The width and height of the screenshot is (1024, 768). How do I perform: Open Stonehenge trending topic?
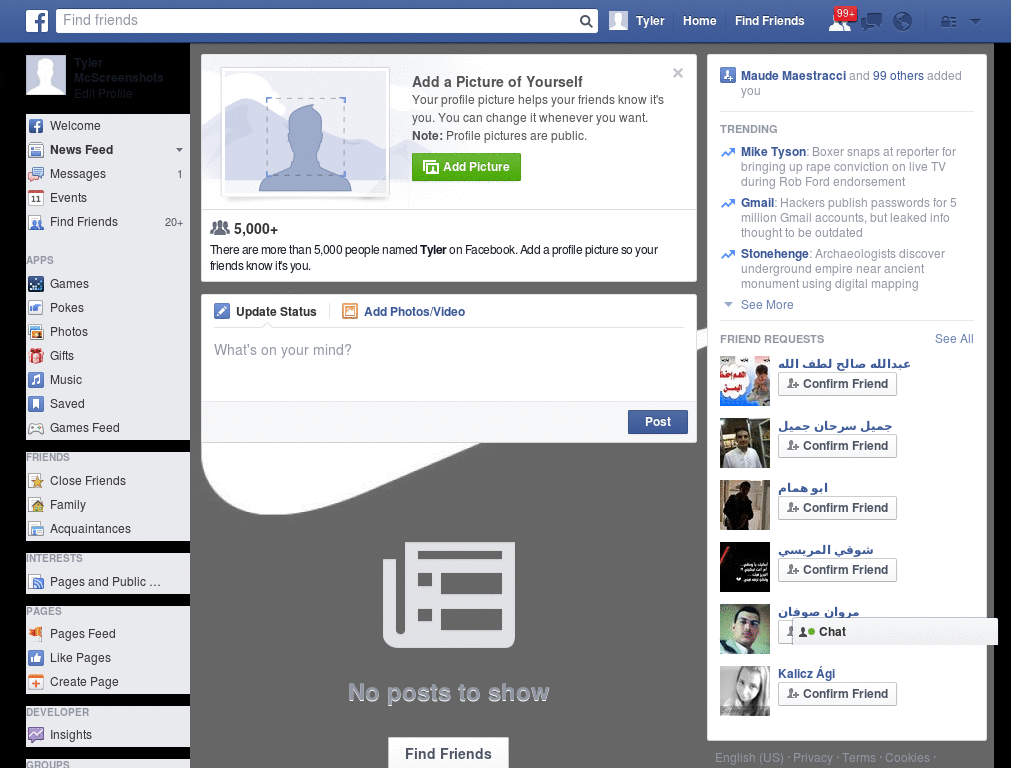click(x=775, y=254)
